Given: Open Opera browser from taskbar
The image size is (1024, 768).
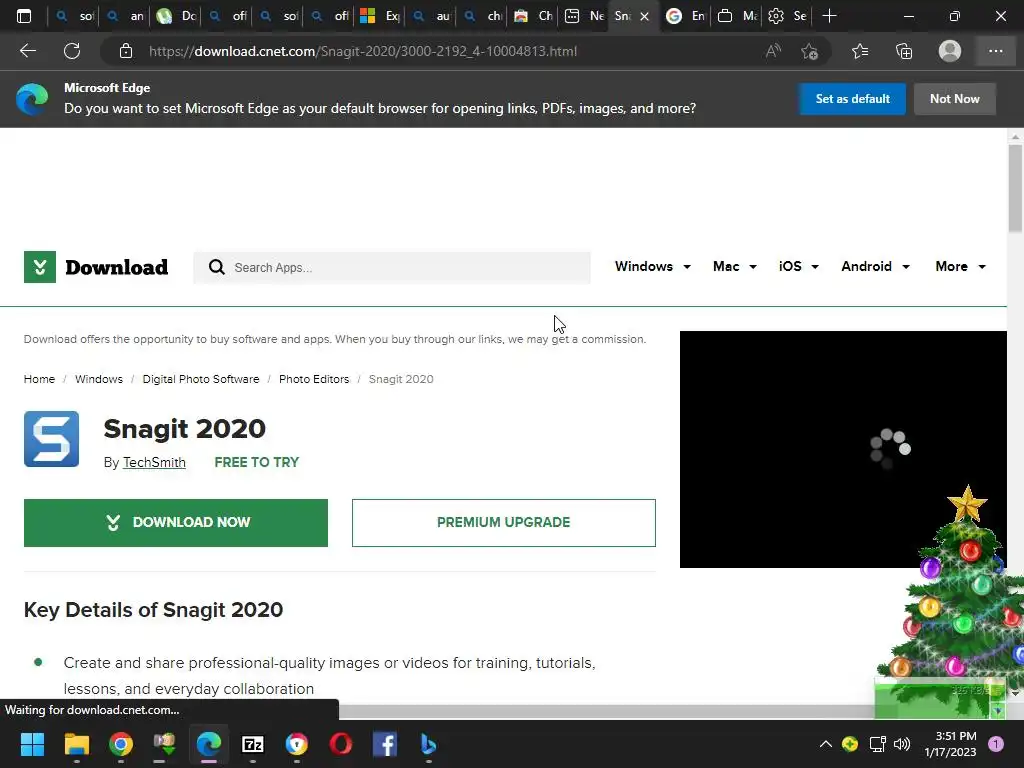Looking at the screenshot, I should click(x=341, y=744).
